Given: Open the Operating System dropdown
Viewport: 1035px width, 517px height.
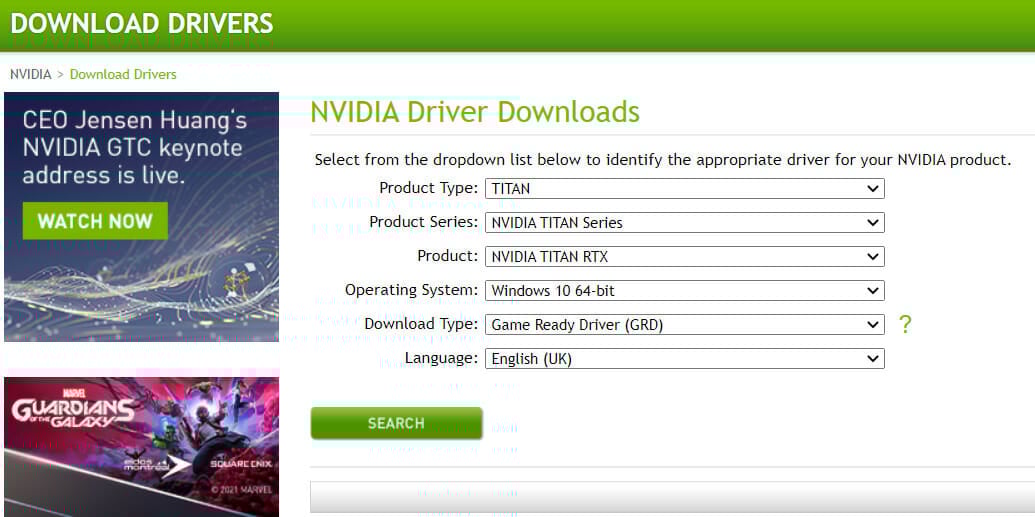Looking at the screenshot, I should [x=684, y=291].
